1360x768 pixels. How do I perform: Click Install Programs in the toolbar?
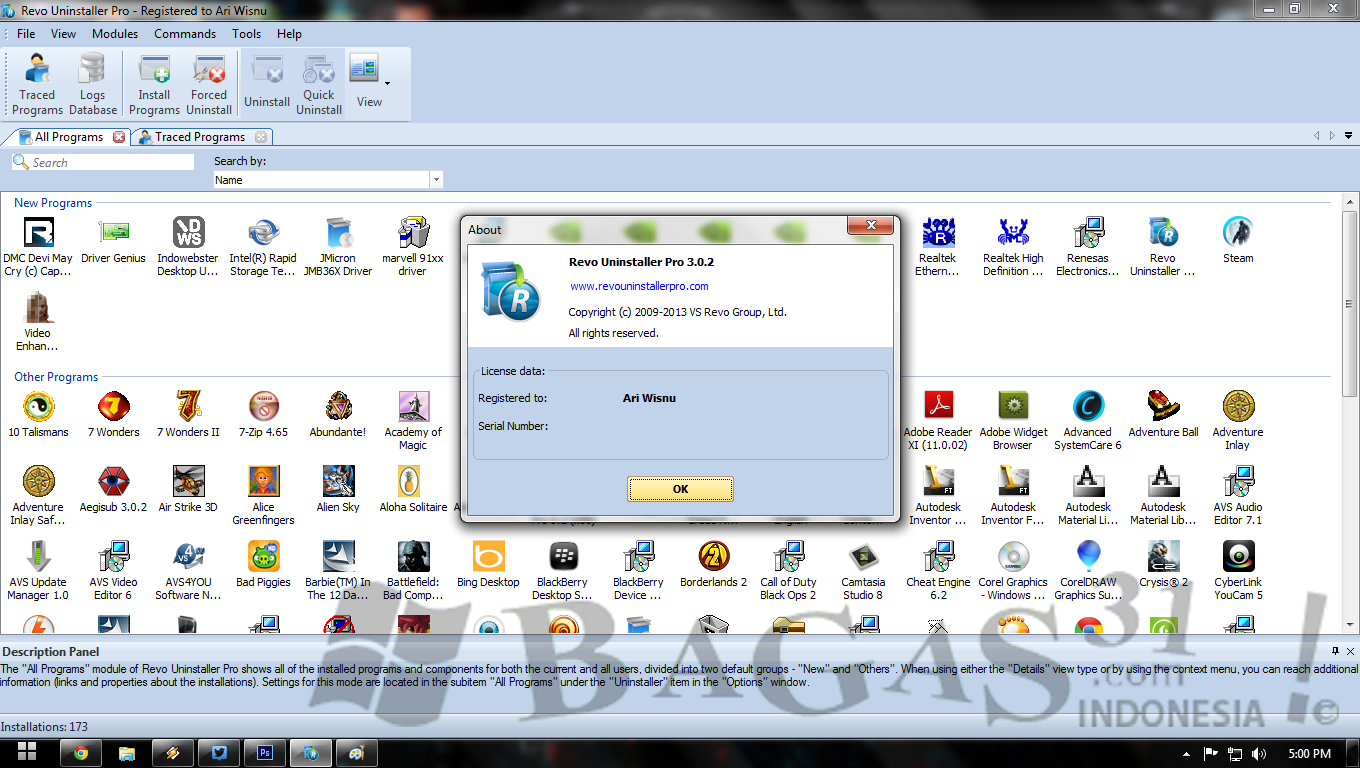point(154,84)
